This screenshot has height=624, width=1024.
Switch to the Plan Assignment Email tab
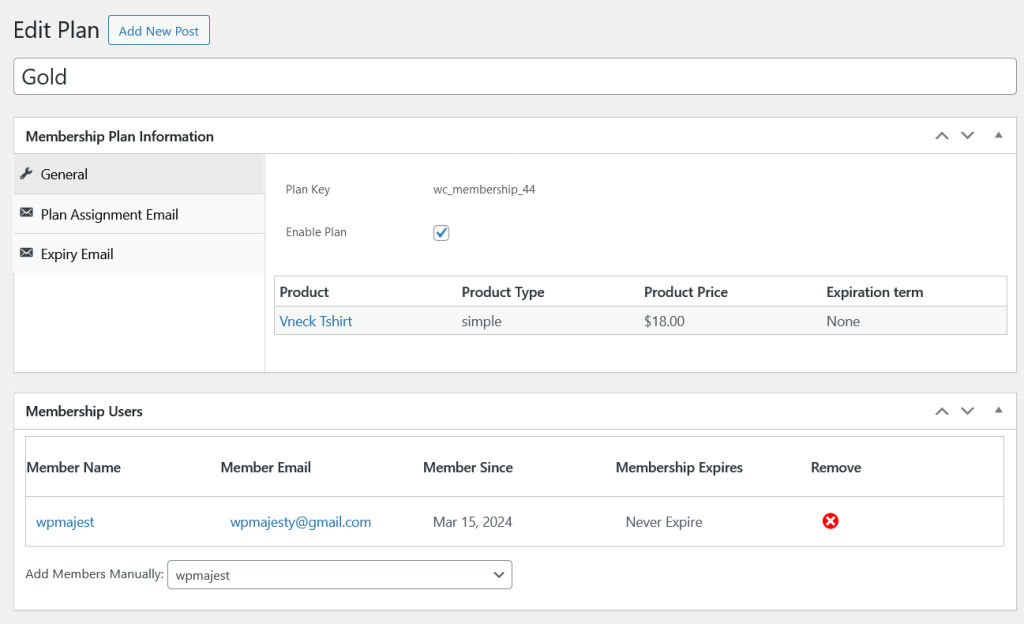[109, 214]
